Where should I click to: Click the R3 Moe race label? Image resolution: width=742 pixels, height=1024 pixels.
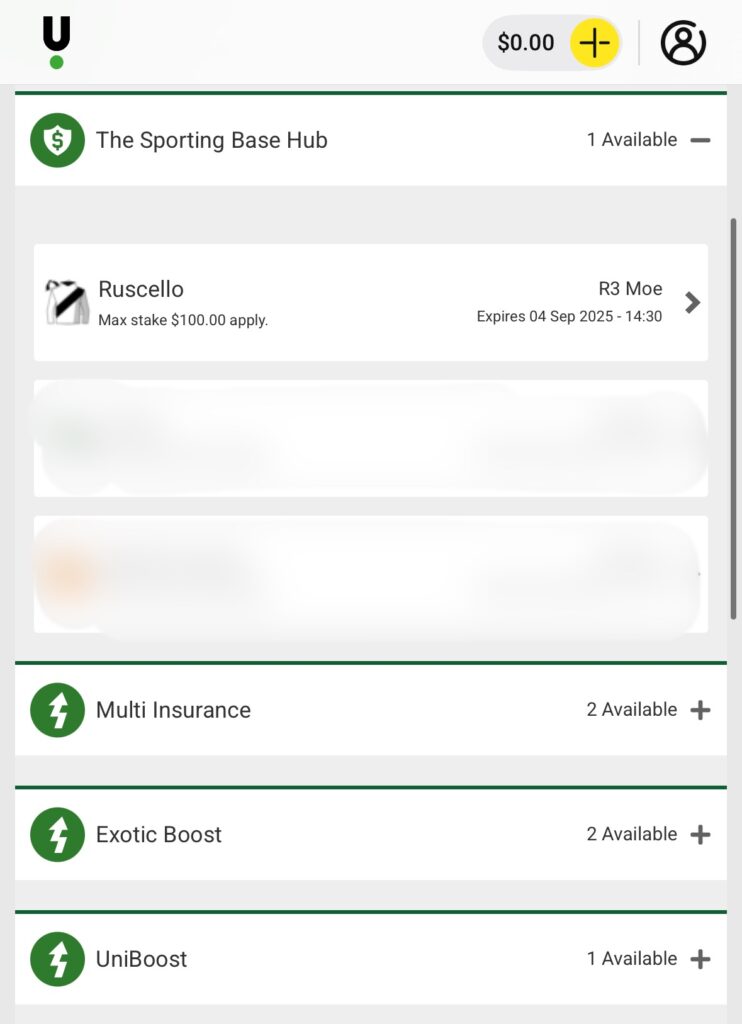(x=630, y=289)
